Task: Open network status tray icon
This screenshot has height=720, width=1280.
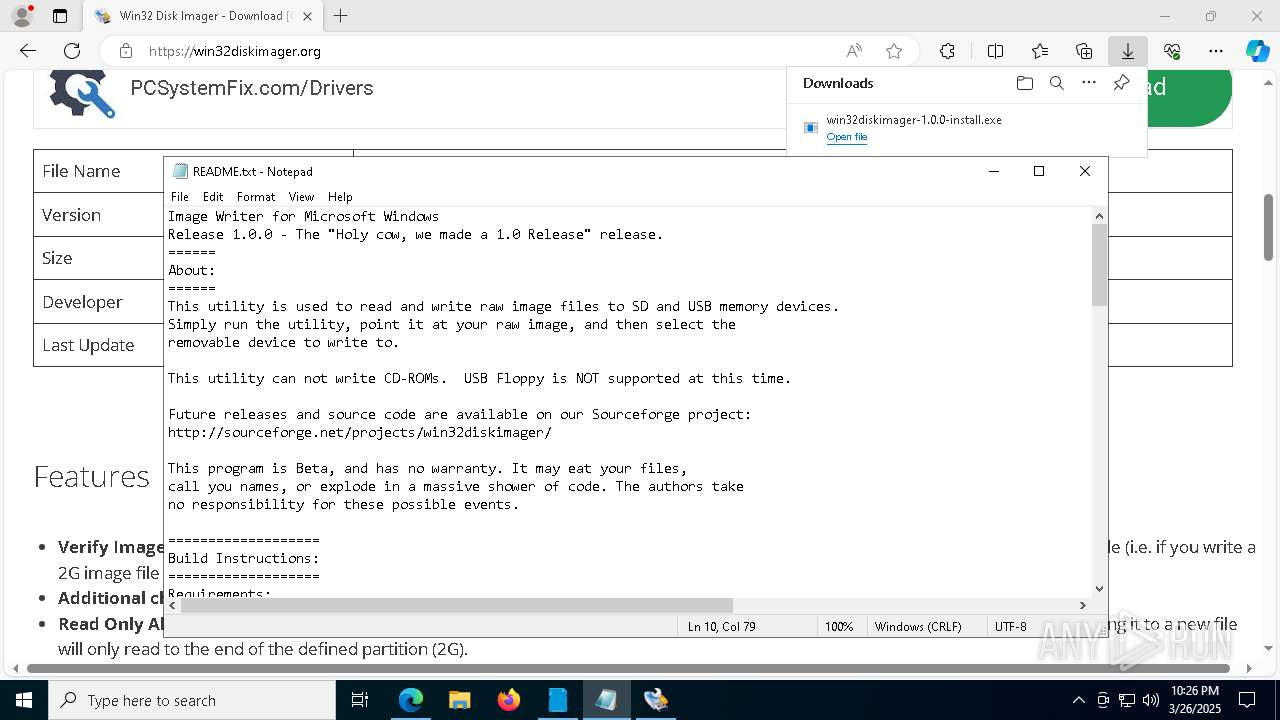Action: (1127, 700)
